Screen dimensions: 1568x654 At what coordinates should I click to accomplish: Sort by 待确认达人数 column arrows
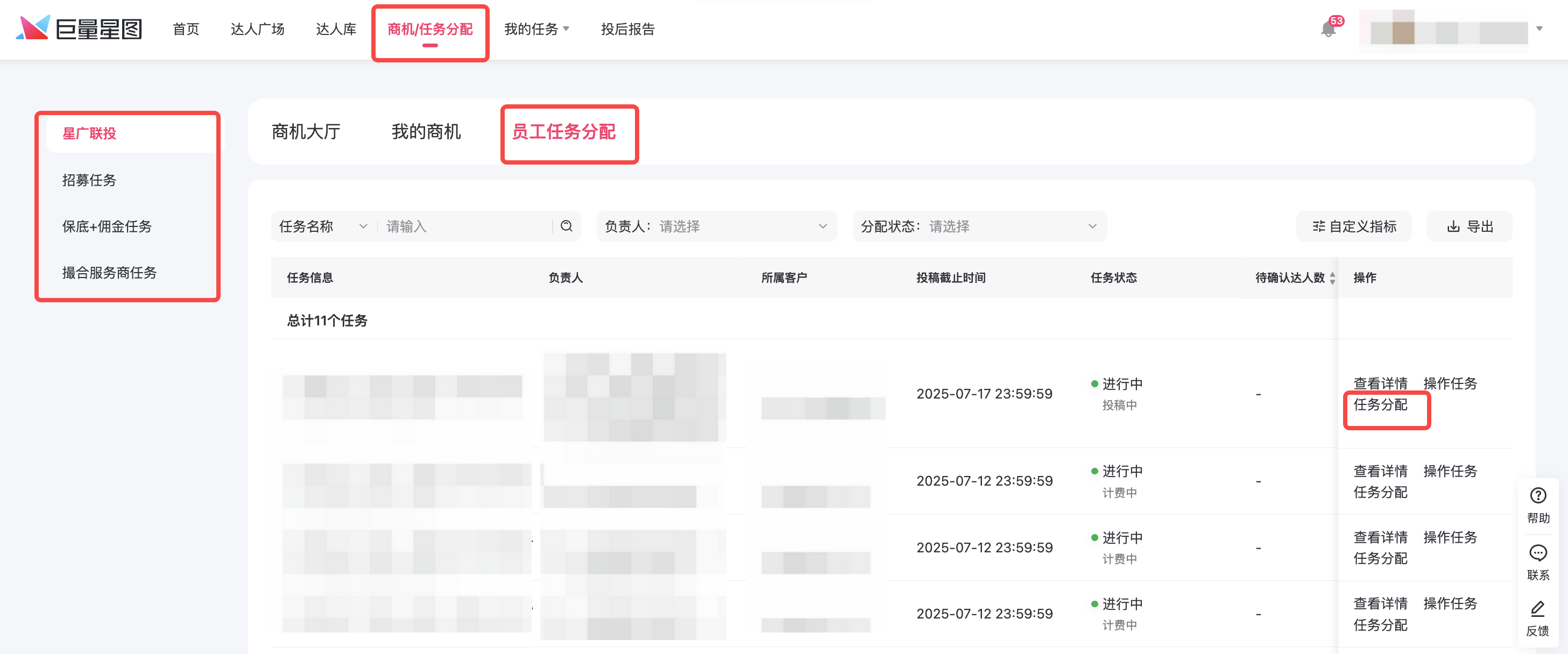click(1332, 278)
